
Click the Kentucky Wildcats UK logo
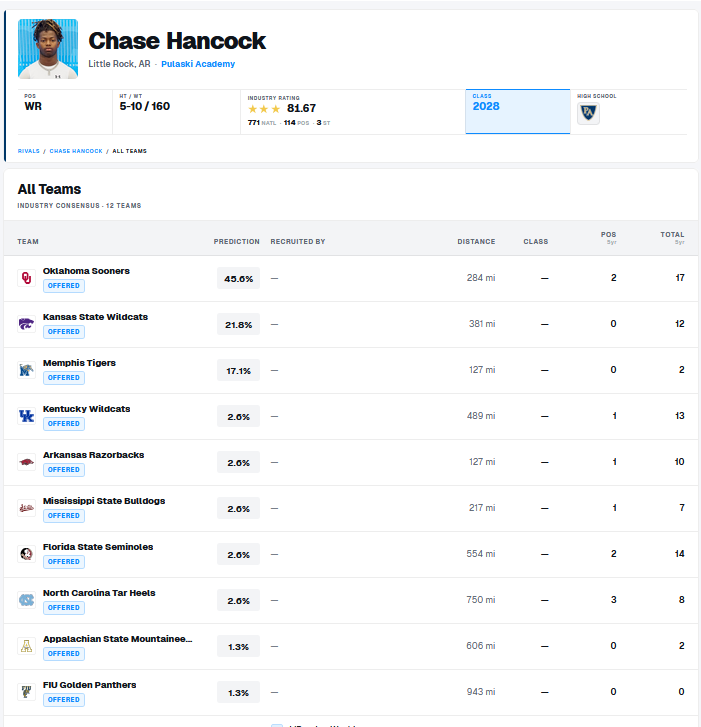pyautogui.click(x=26, y=416)
